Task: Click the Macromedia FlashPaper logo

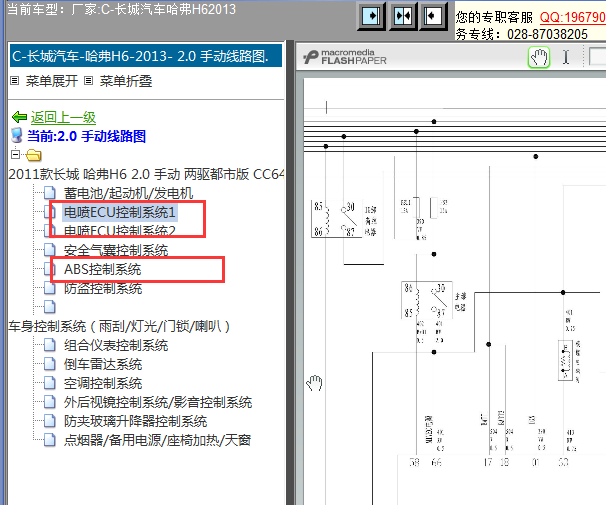Action: click(345, 57)
